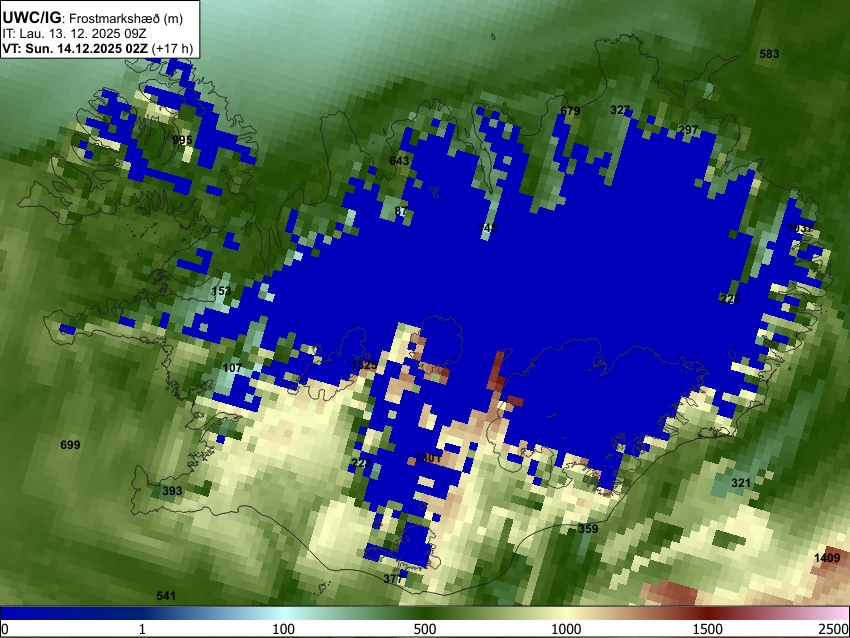Click the map value label 153
Viewport: 850px width, 638px height.
tap(221, 291)
